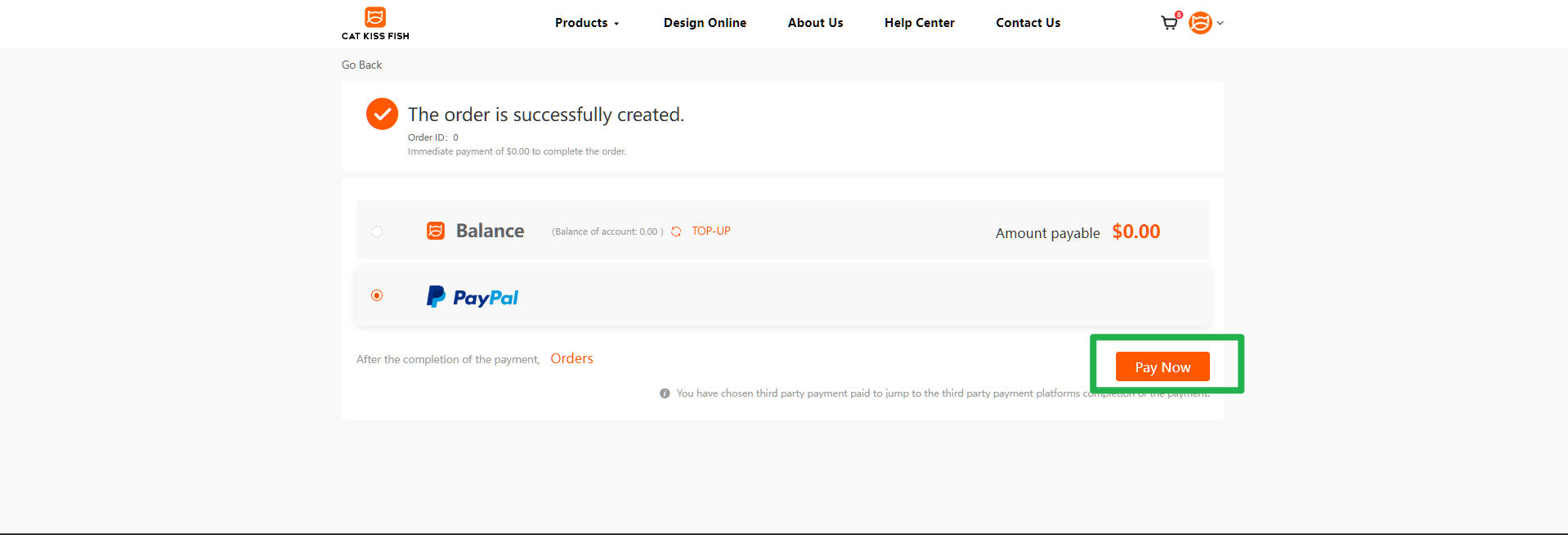Expand the Products dropdown menu
Screen dimensions: 1568x535
586,23
